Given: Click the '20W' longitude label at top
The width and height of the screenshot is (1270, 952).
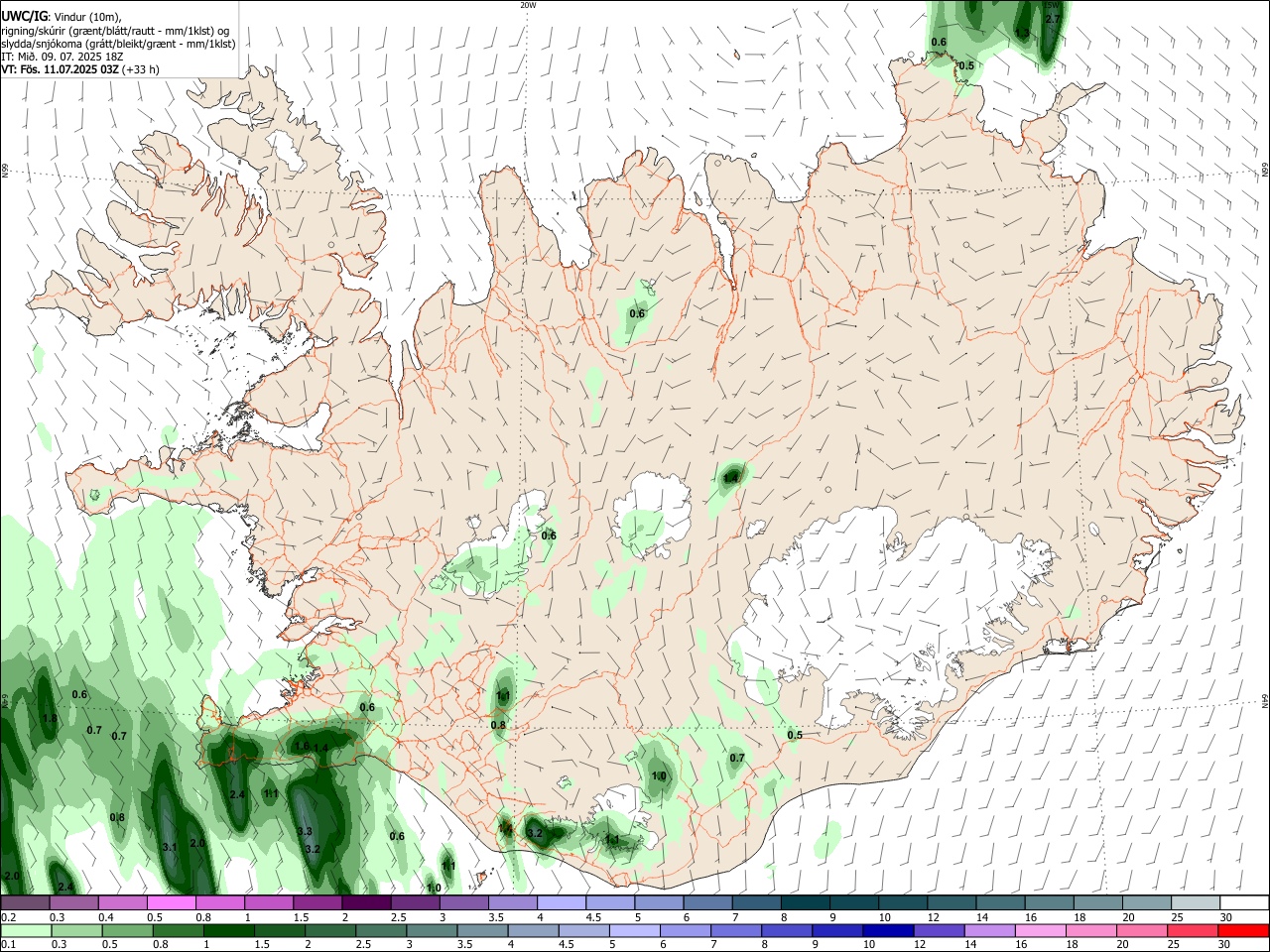Looking at the screenshot, I should (528, 5).
